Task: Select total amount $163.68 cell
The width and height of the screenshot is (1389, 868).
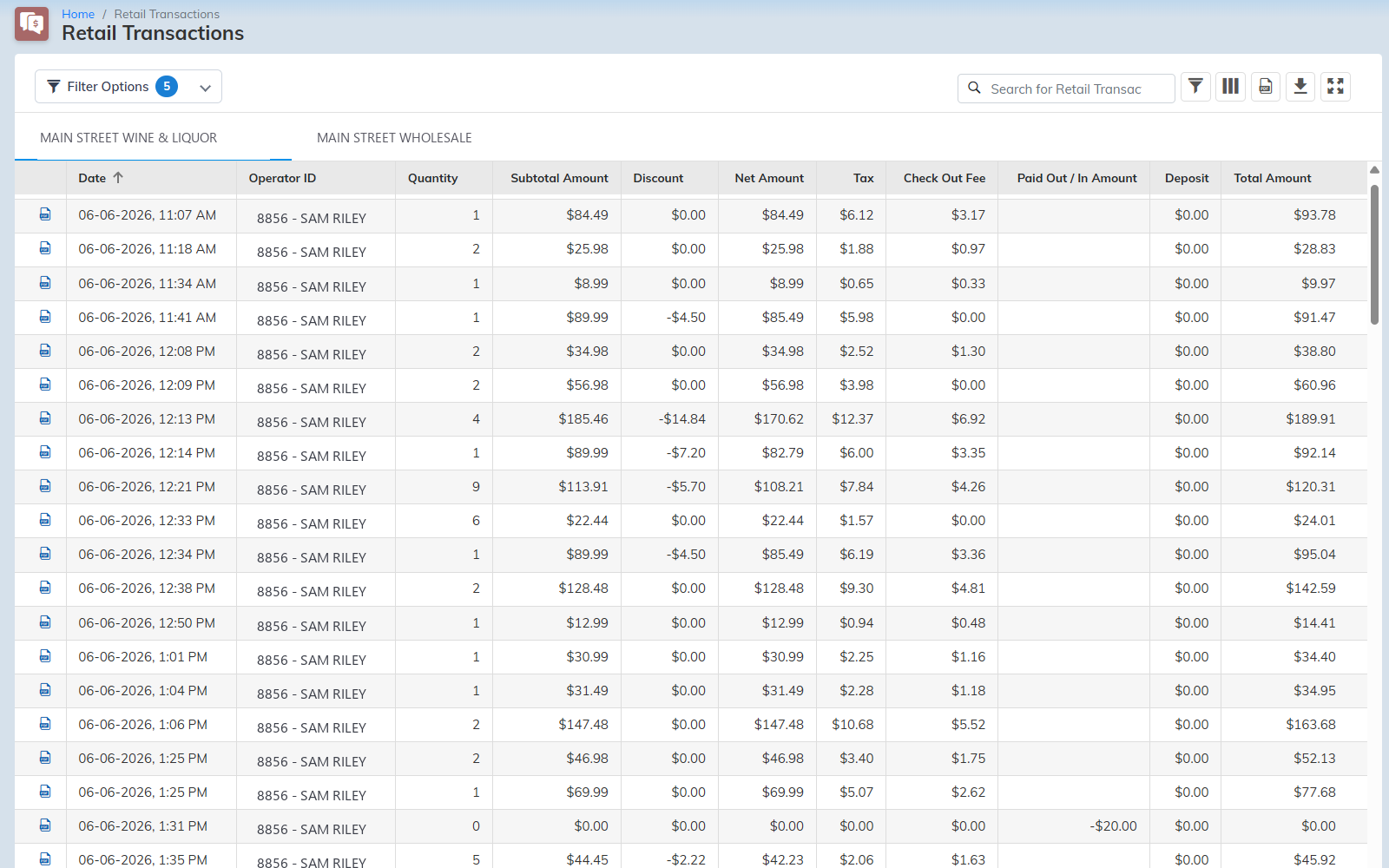Action: (1294, 724)
